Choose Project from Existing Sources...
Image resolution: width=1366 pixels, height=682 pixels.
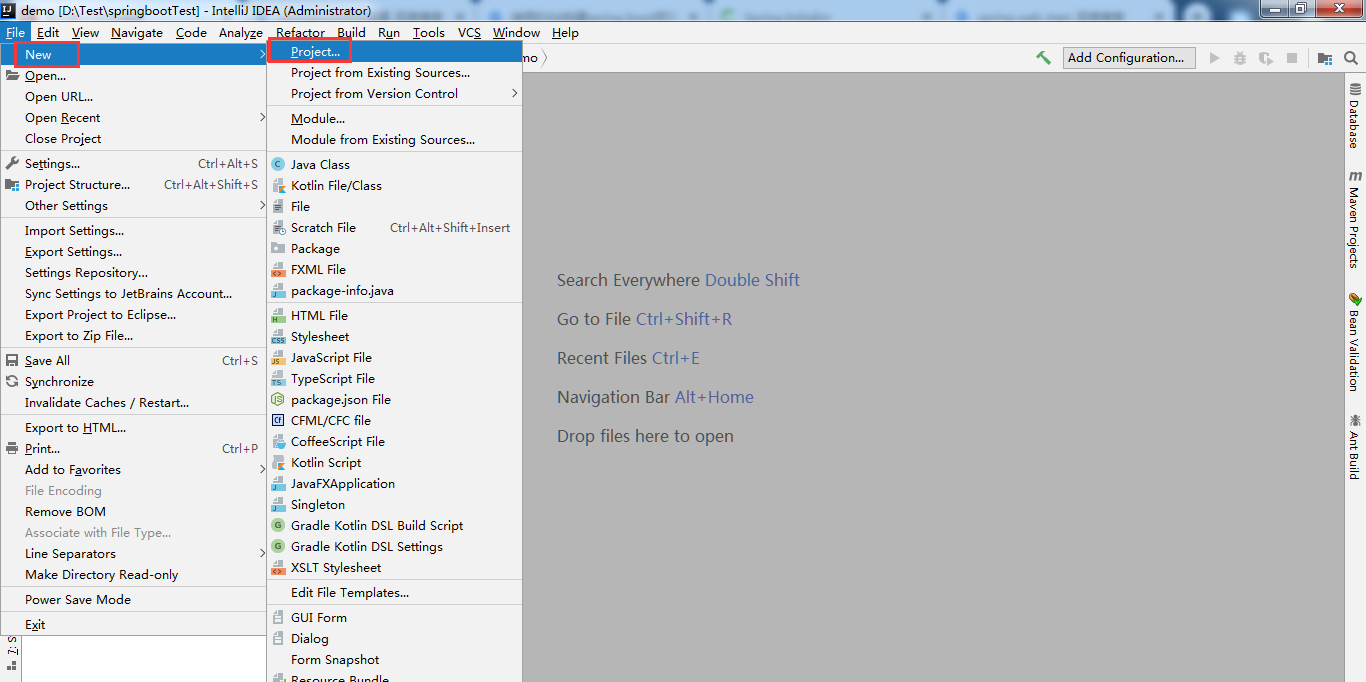(x=394, y=72)
